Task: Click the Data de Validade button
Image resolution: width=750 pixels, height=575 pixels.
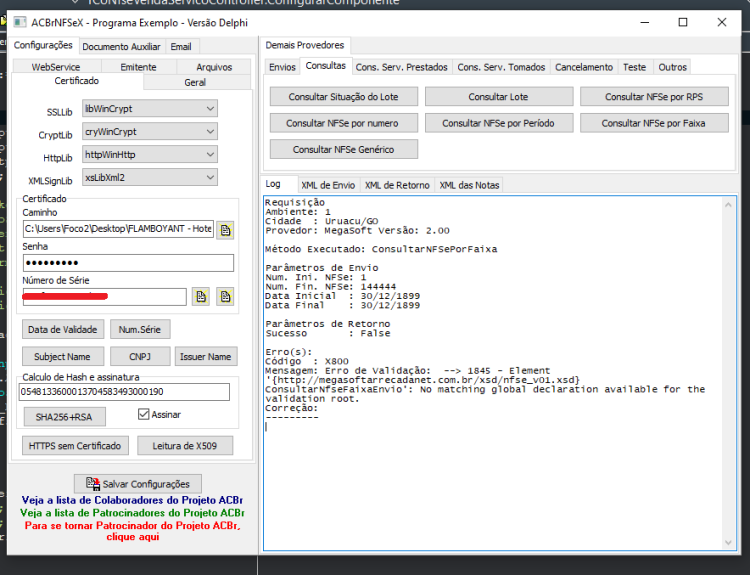Action: pyautogui.click(x=63, y=329)
